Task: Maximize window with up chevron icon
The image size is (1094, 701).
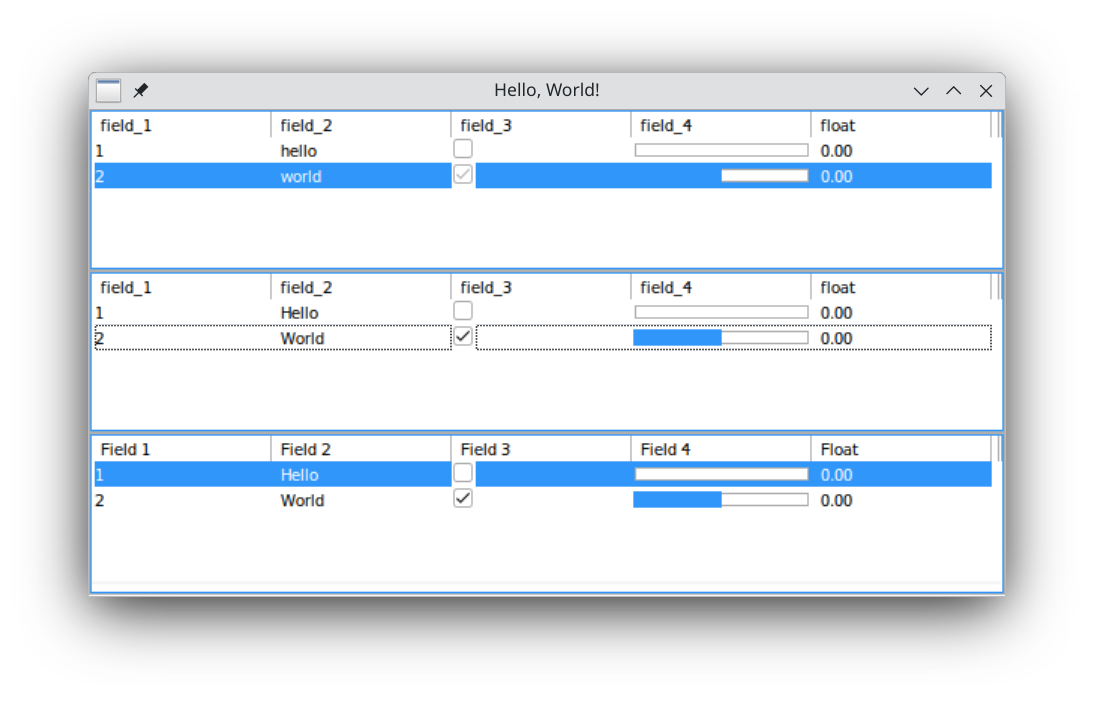Action: 954,91
